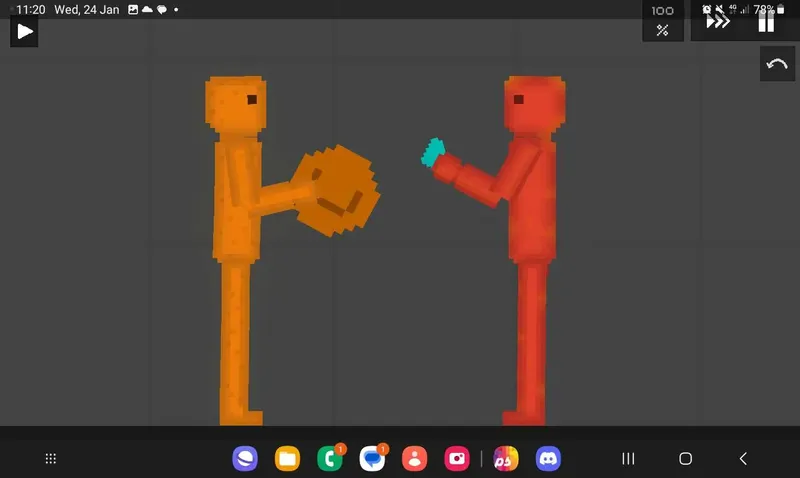The height and width of the screenshot is (478, 800).
Task: Open the yellow My Files app
Action: [x=288, y=458]
